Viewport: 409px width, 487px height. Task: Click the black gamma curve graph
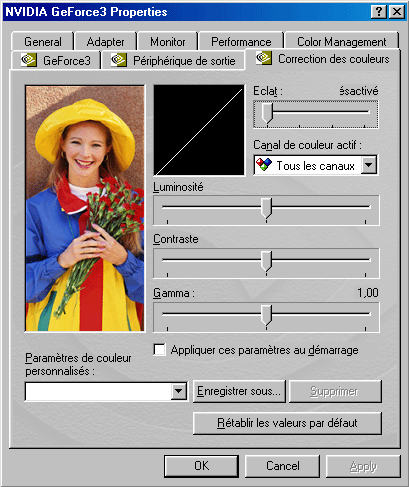[199, 130]
